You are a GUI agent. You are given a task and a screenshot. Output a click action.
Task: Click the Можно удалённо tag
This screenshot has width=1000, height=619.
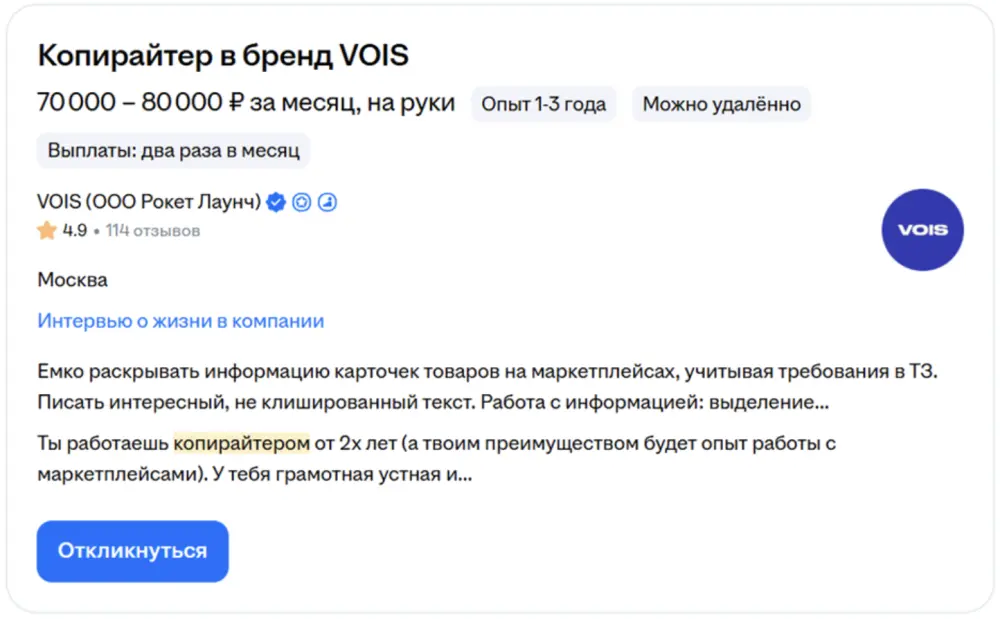(721, 104)
